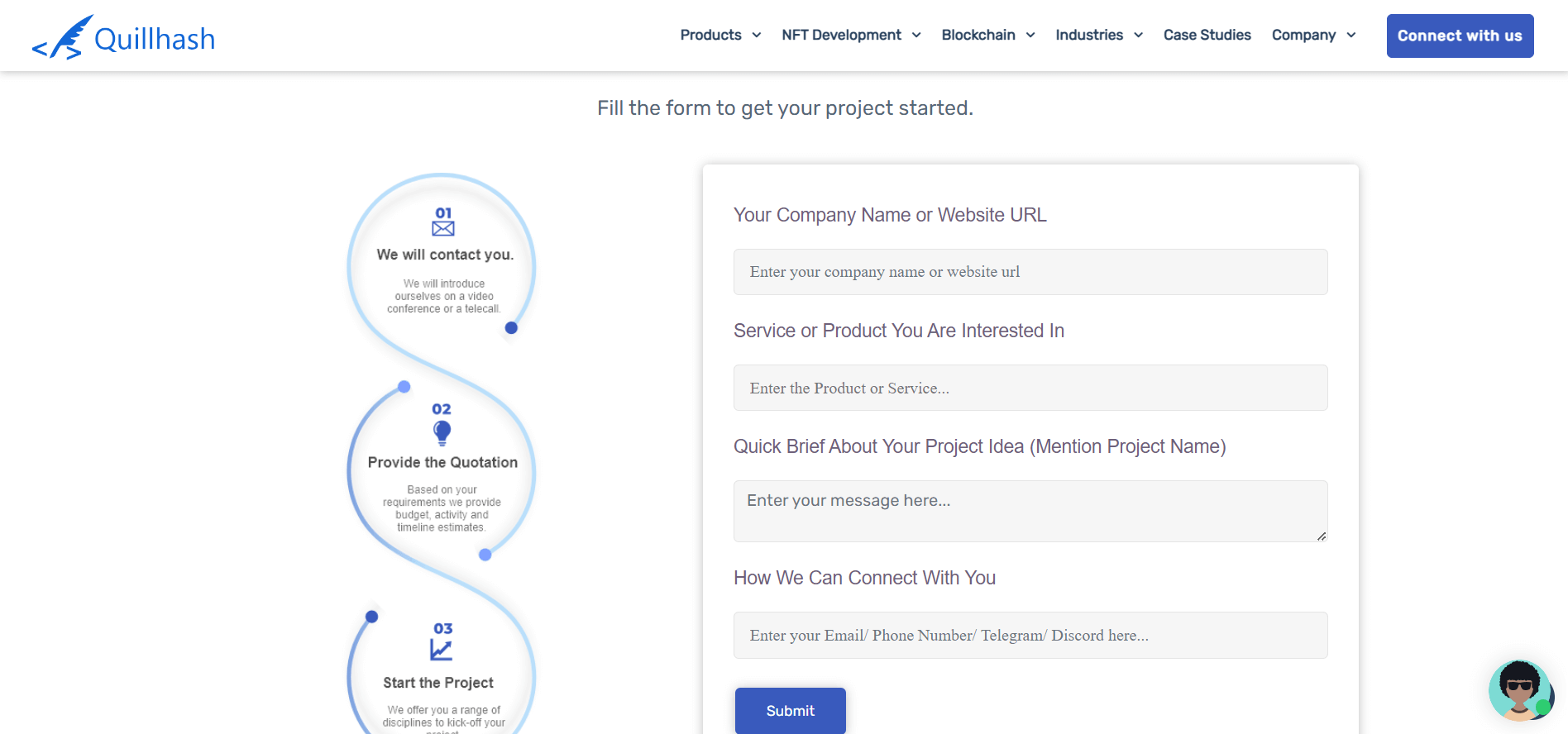Select the Email/Phone/Telegram contact field
The image size is (1568, 734).
click(x=1030, y=635)
